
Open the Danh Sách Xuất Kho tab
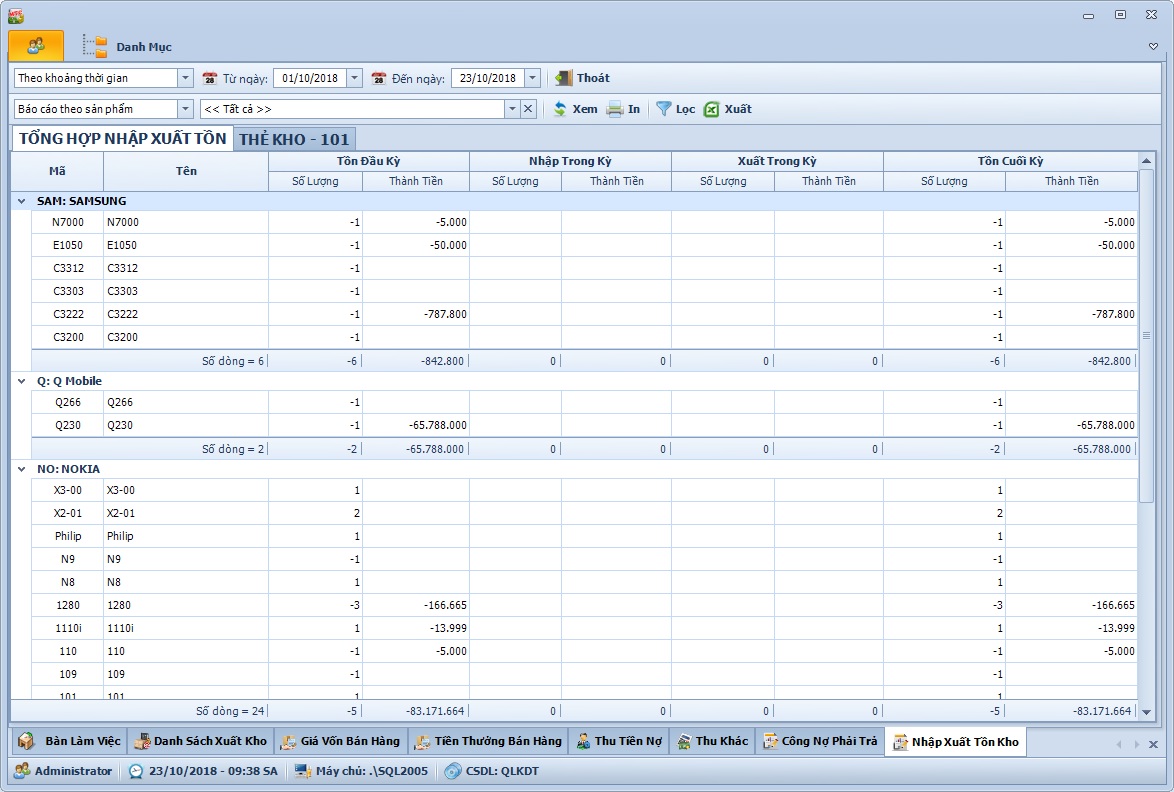coord(200,741)
